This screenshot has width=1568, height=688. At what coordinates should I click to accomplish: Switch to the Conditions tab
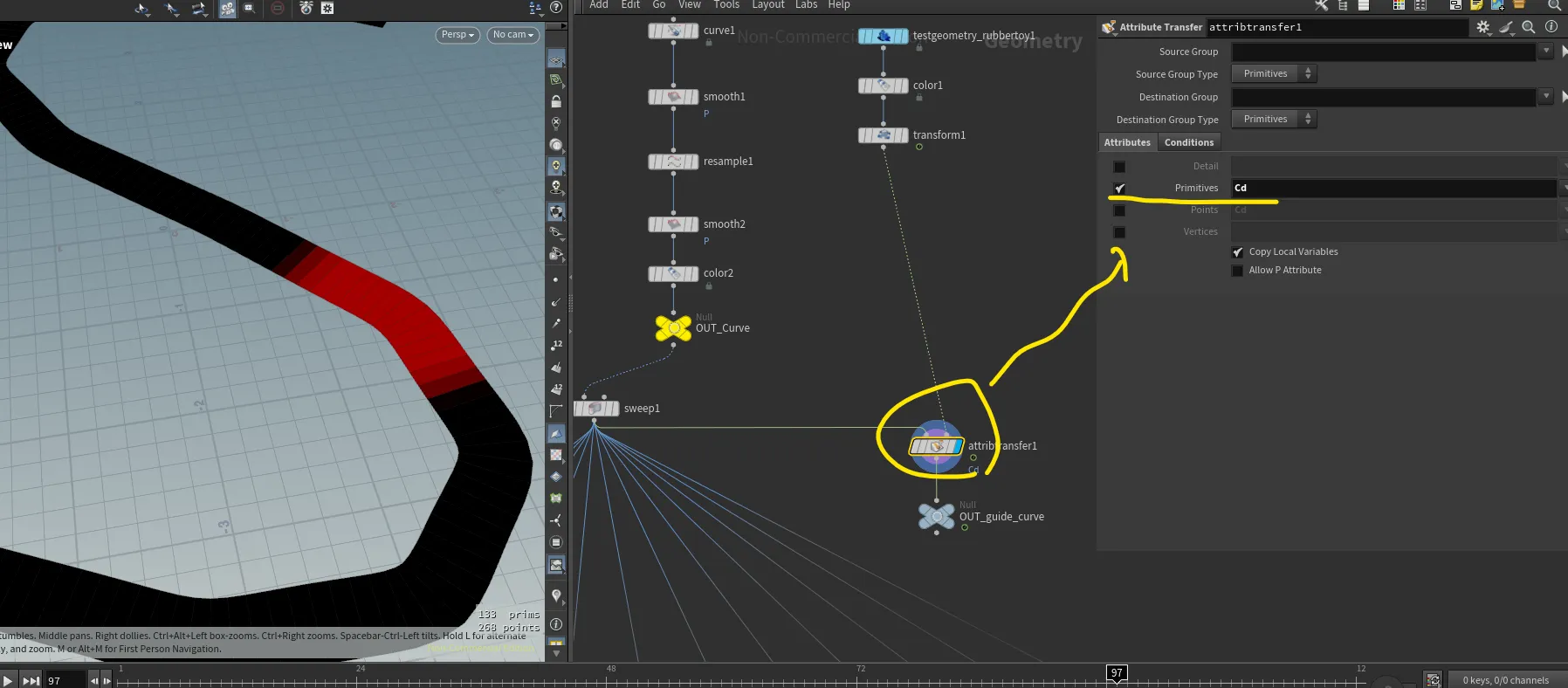coord(1189,142)
